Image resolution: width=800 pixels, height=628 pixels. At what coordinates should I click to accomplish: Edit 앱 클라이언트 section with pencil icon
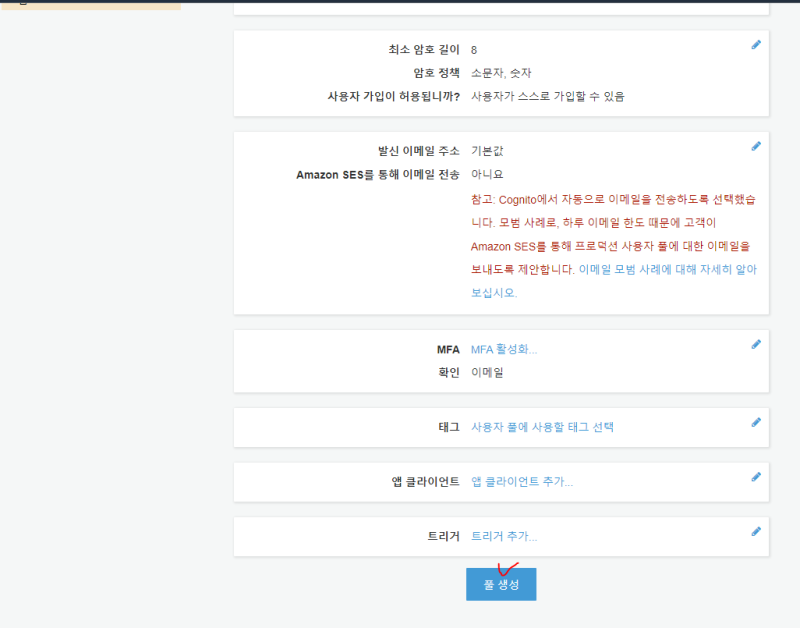point(756,477)
